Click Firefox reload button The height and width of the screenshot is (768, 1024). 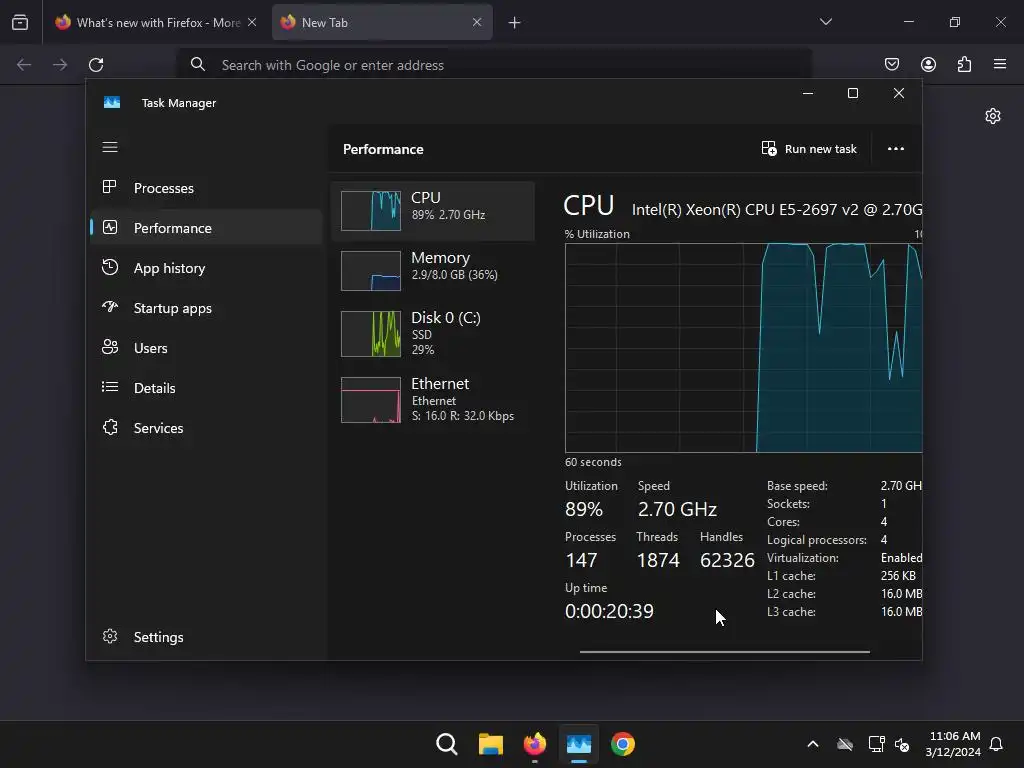[x=96, y=65]
